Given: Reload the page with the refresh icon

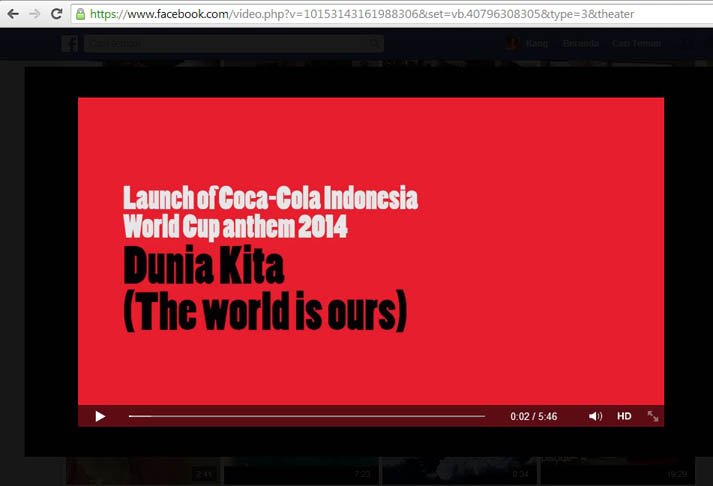Looking at the screenshot, I should click(x=56, y=14).
